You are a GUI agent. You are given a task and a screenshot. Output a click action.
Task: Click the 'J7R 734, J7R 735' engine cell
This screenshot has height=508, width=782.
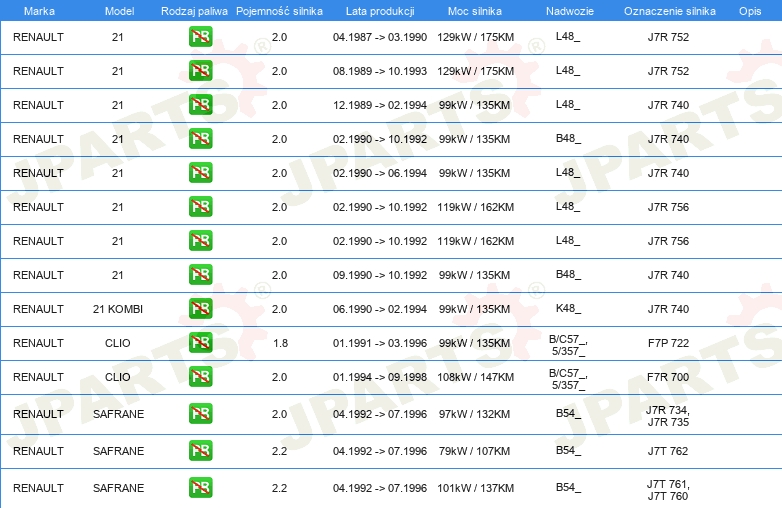tap(668, 416)
